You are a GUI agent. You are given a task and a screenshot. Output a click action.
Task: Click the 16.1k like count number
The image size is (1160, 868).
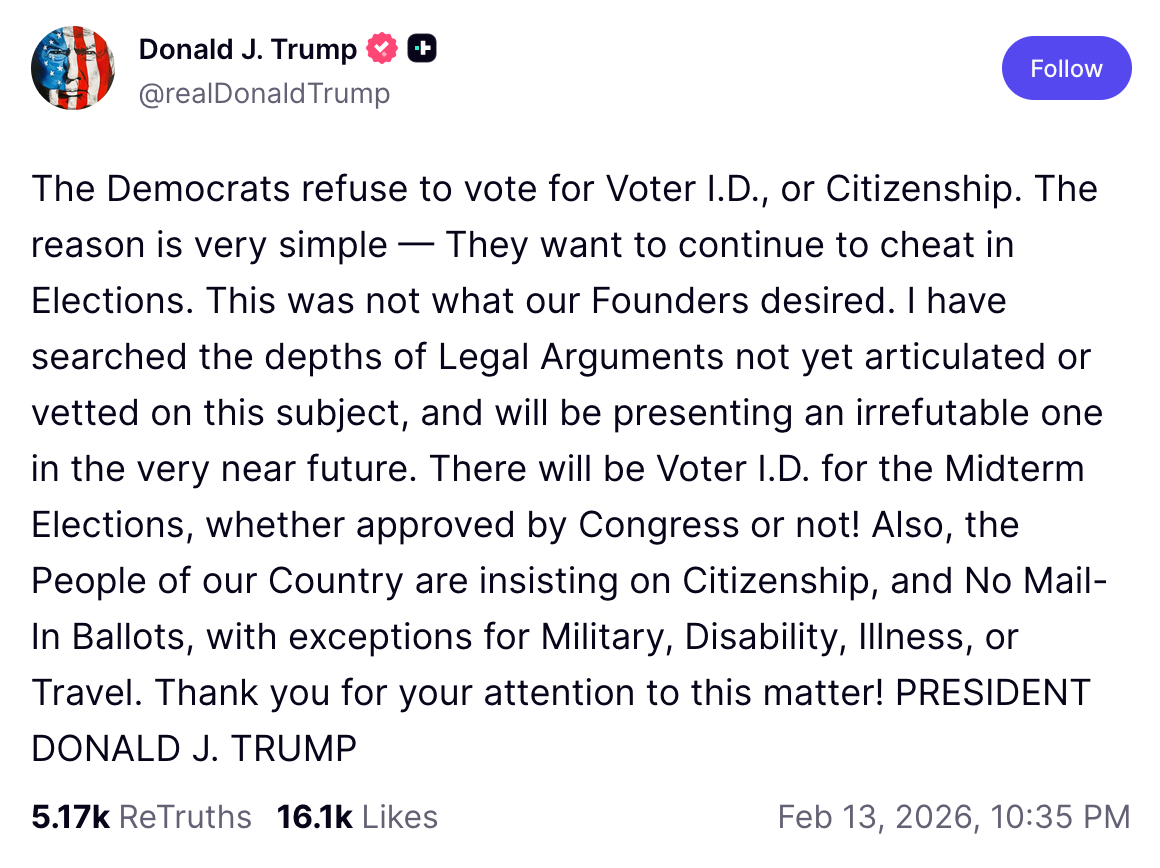(x=315, y=816)
